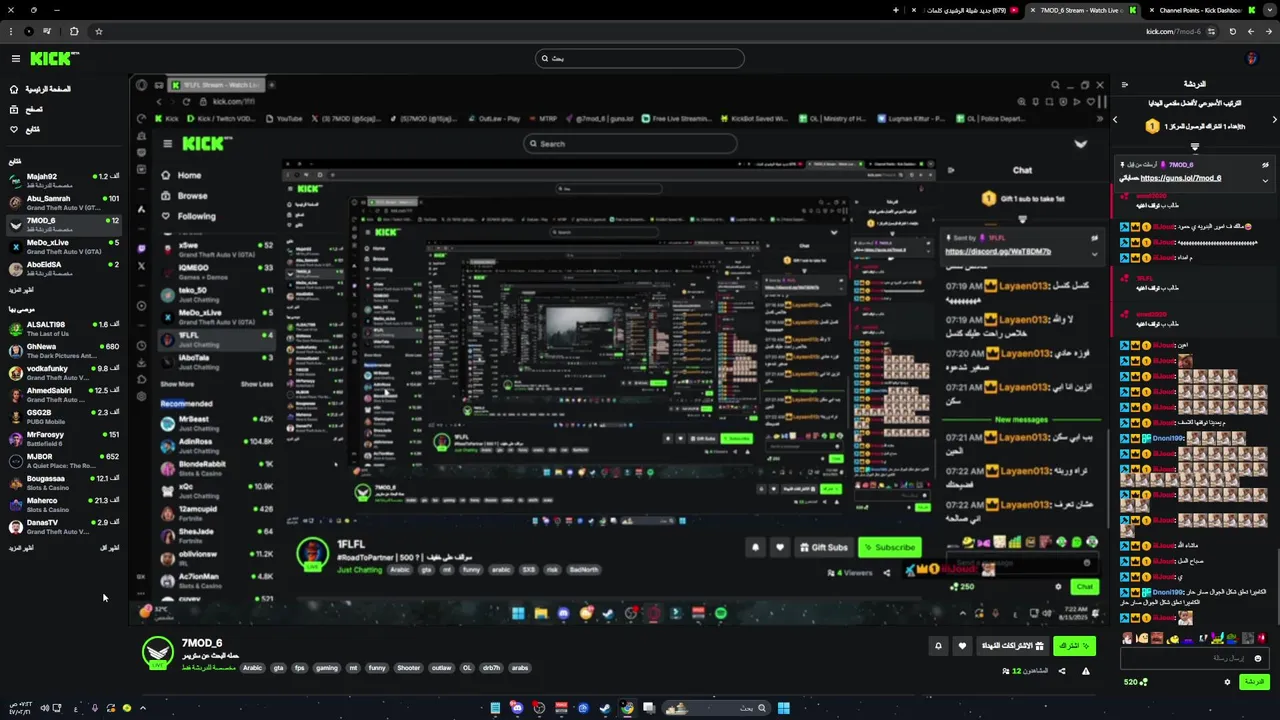The width and height of the screenshot is (1280, 720).
Task: Click the Kick search box
Action: tap(640, 58)
